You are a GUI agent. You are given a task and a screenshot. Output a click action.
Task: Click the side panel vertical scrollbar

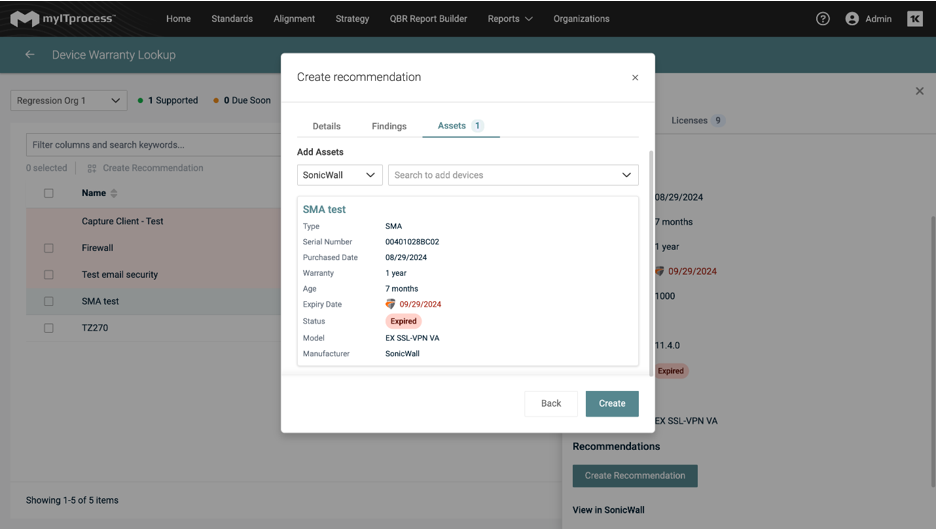[x=933, y=352]
